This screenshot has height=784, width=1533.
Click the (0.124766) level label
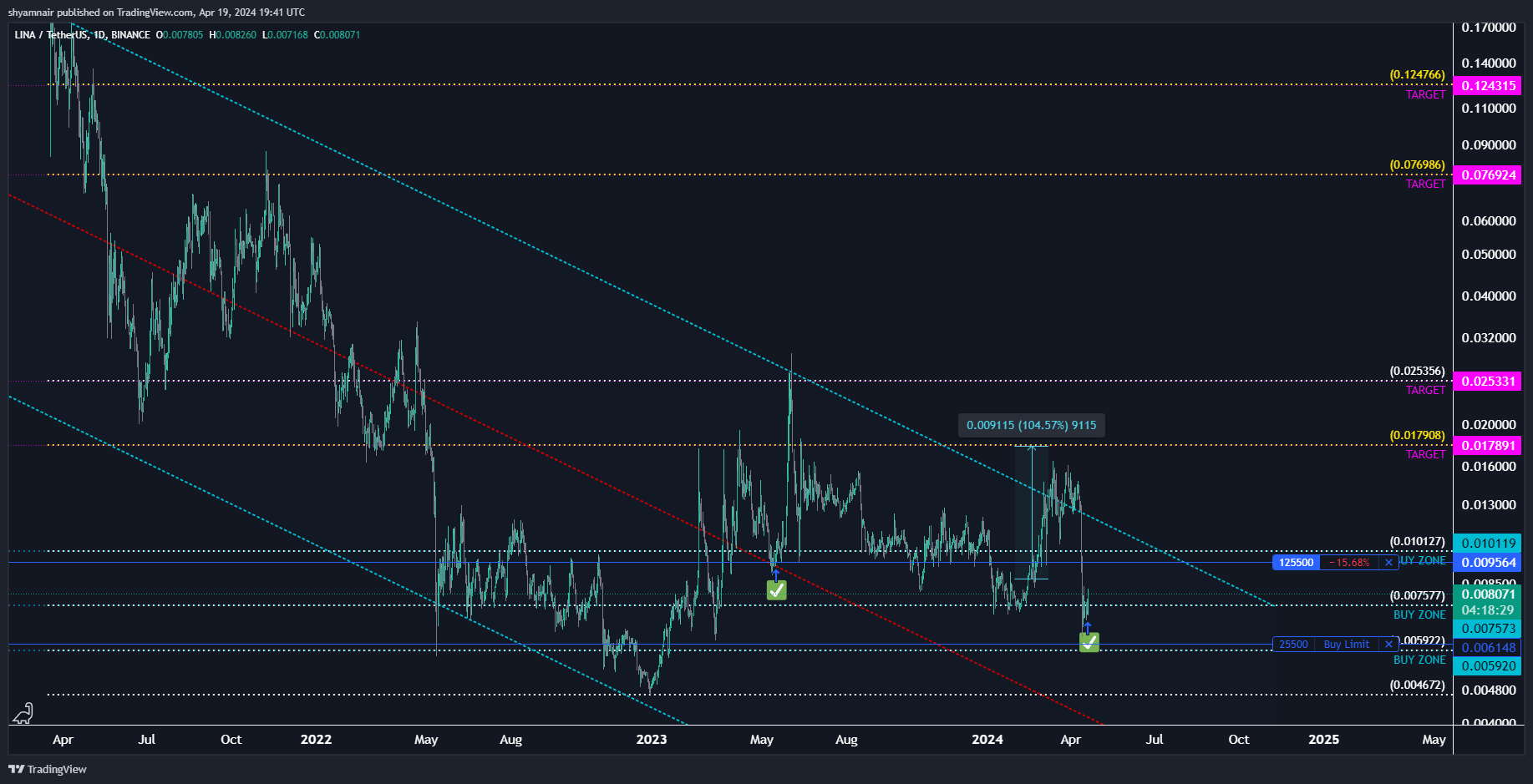click(1417, 74)
